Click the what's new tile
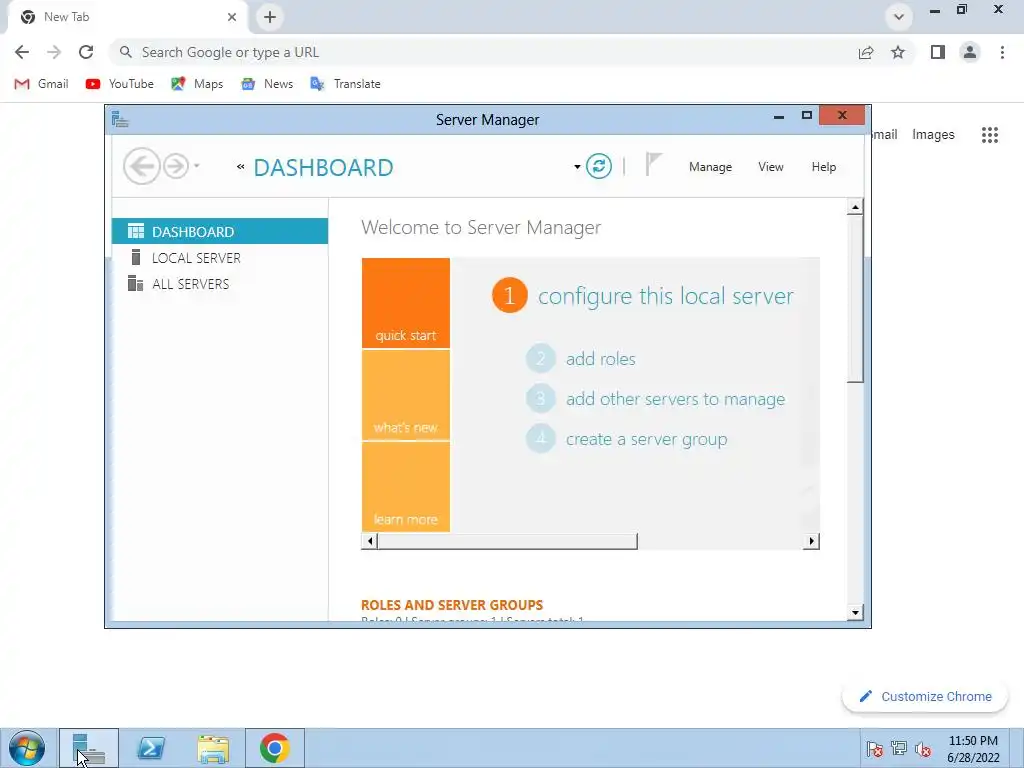The width and height of the screenshot is (1024, 768). [406, 395]
